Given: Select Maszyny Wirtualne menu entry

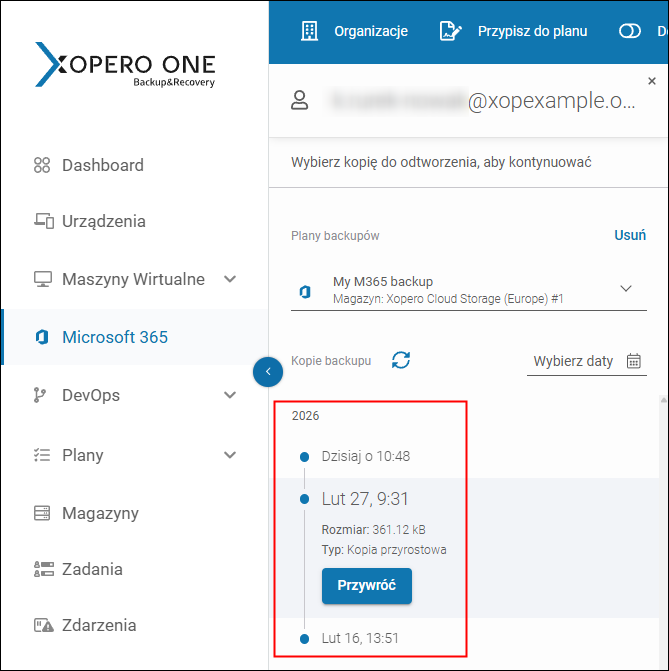Looking at the screenshot, I should click(x=133, y=279).
